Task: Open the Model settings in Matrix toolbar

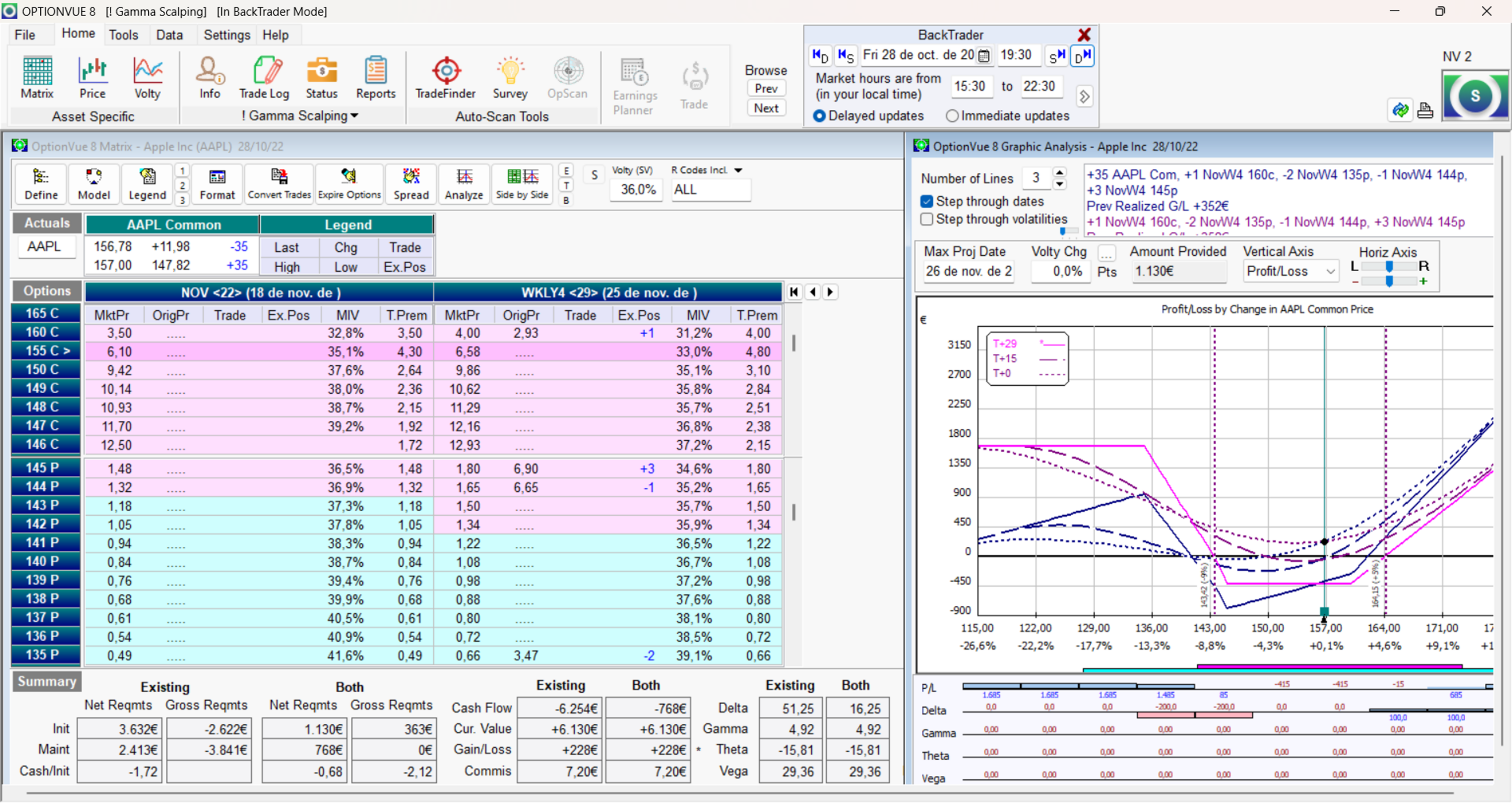Action: 94,184
